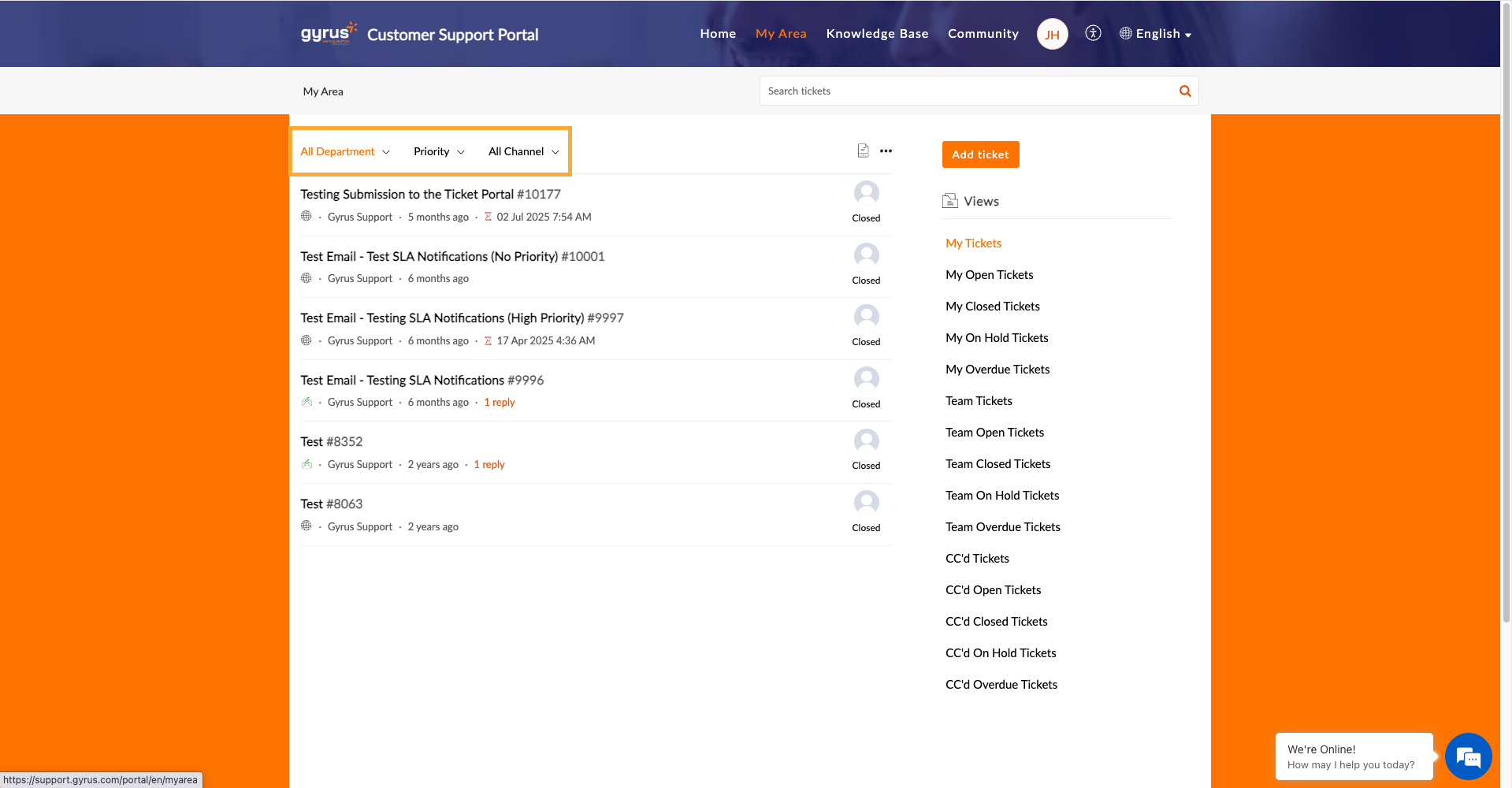Viewport: 1512px width, 788px height.
Task: Expand the All Channel dropdown
Action: tap(523, 151)
